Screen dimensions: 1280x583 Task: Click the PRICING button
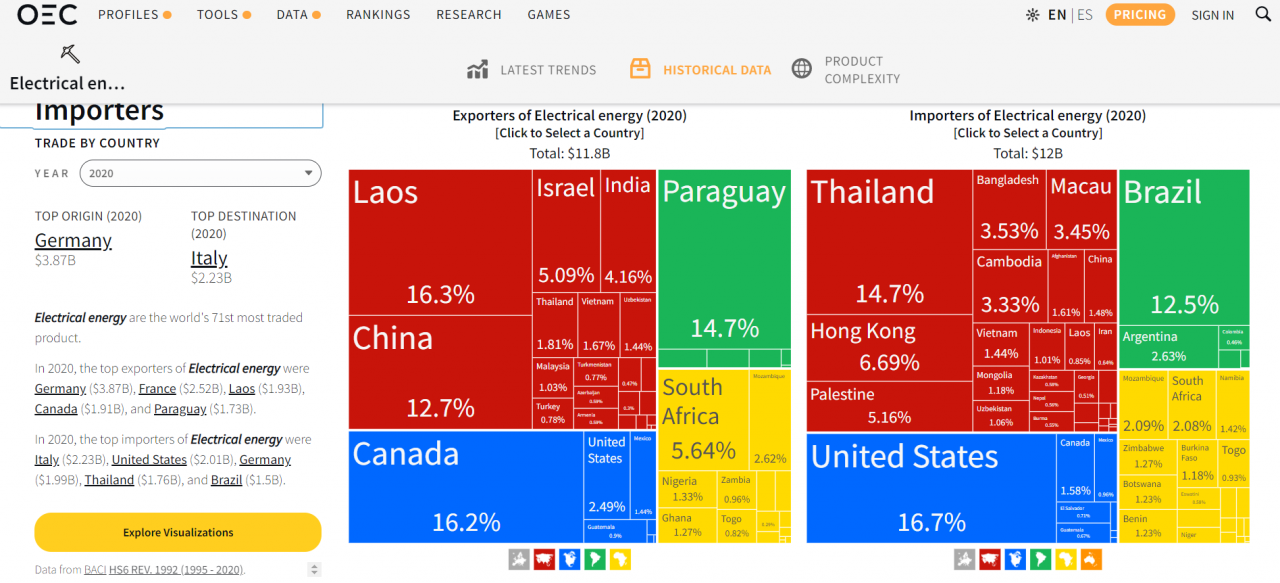(1140, 15)
